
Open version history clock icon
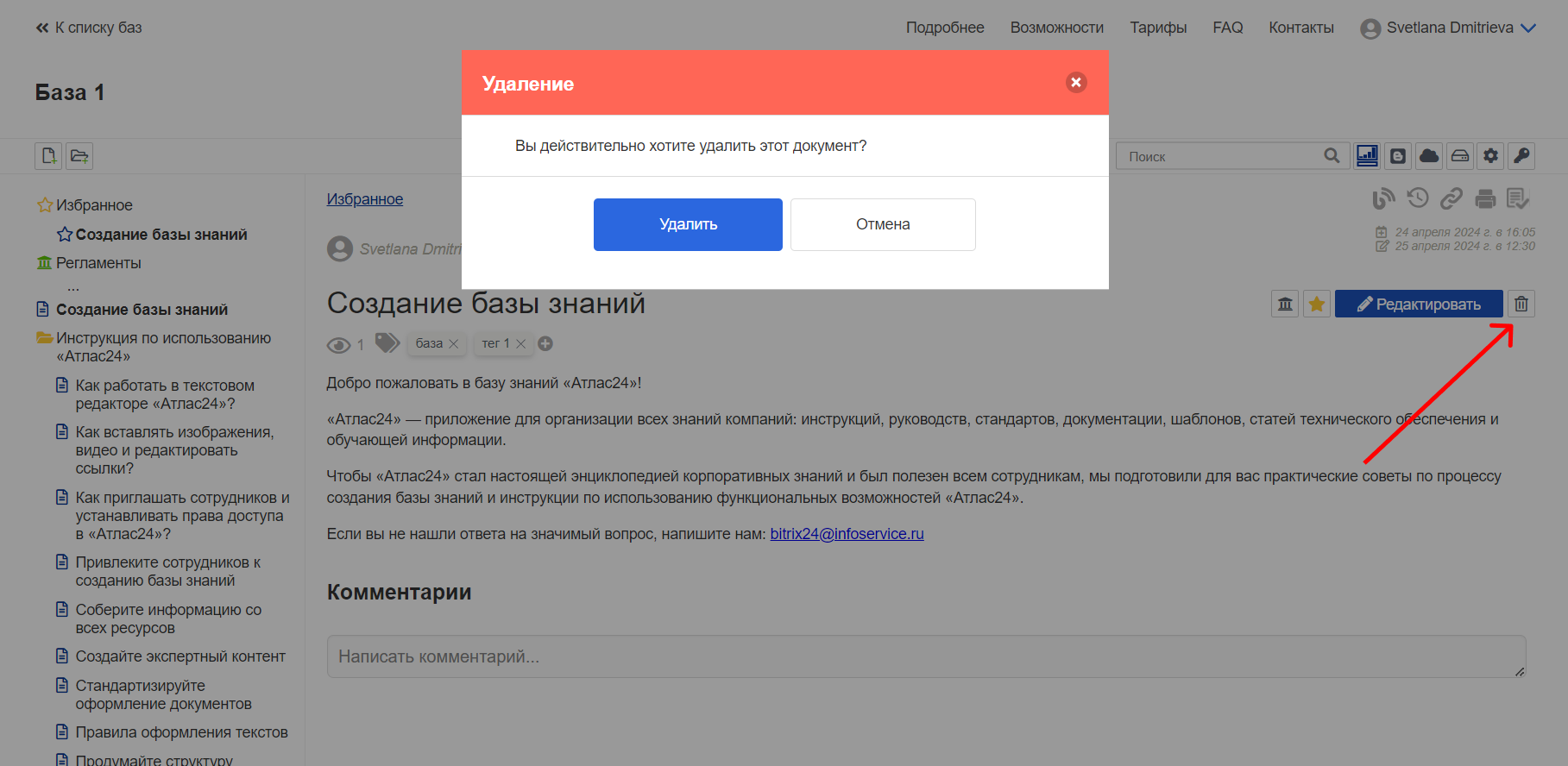(1418, 198)
